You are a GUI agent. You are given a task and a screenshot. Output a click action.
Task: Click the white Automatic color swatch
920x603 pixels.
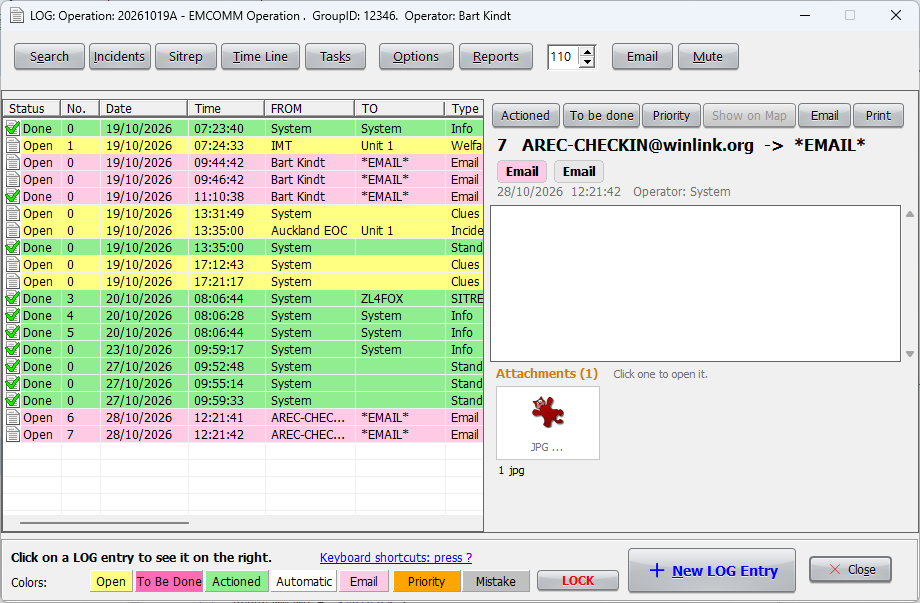click(x=304, y=581)
